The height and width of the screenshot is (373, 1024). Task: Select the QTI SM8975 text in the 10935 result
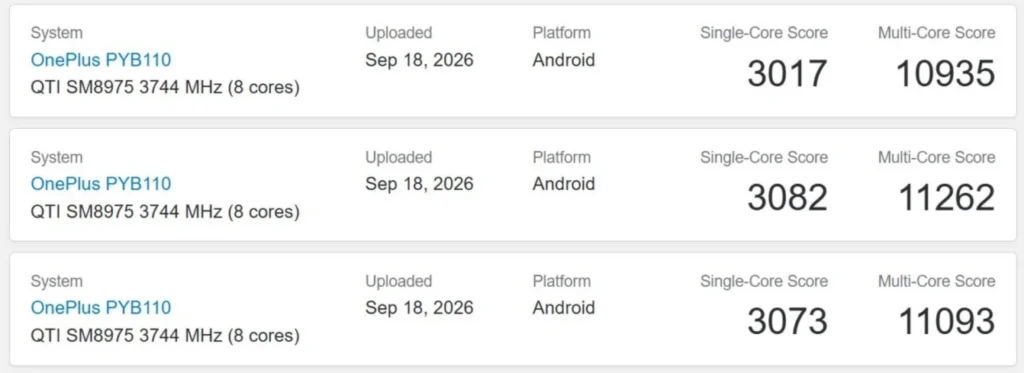coord(82,88)
